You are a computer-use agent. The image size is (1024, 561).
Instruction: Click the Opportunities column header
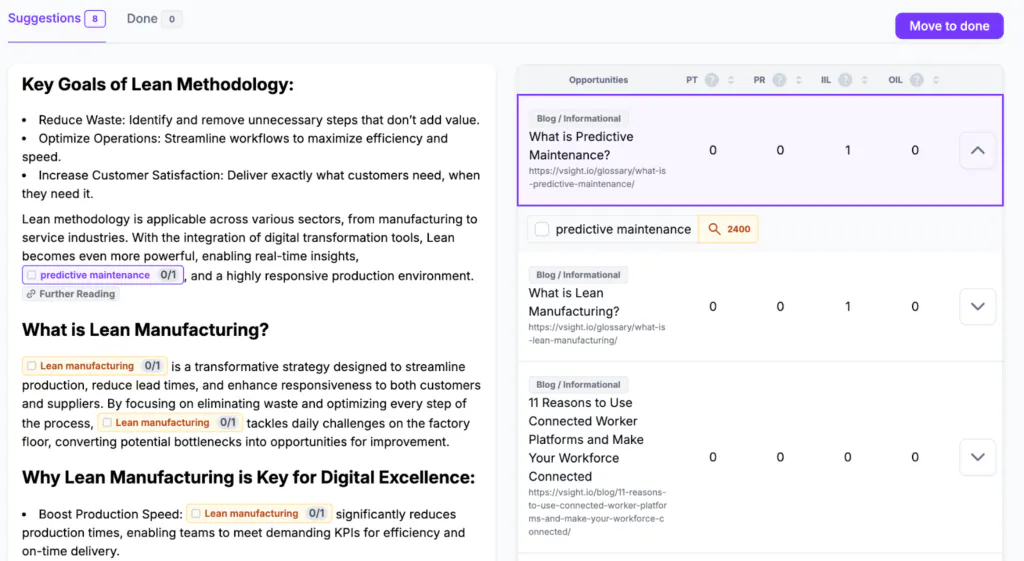pyautogui.click(x=598, y=80)
